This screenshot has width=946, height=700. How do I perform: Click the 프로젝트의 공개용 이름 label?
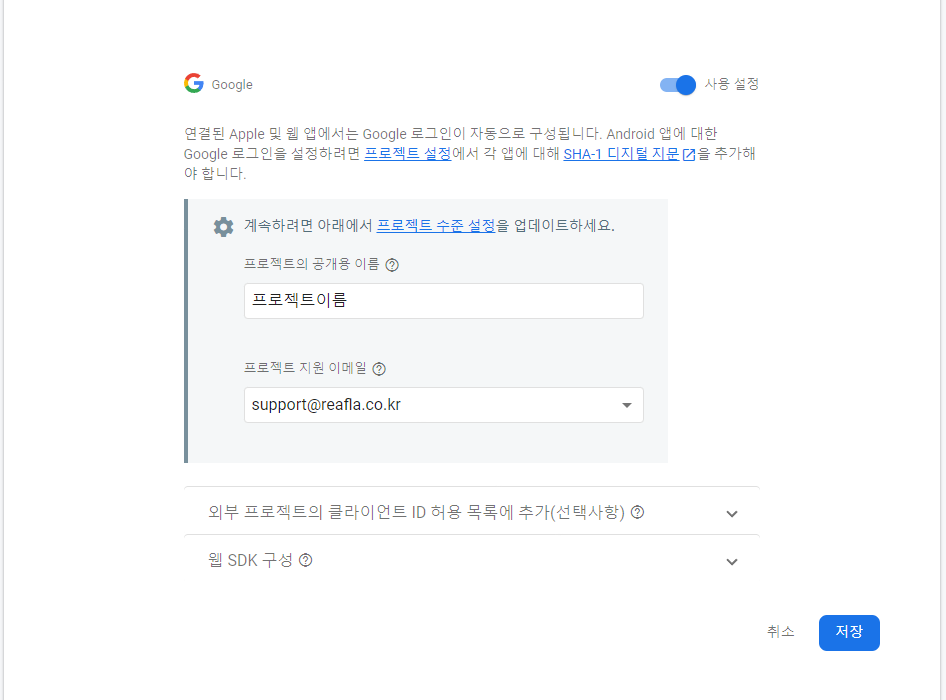(x=312, y=264)
